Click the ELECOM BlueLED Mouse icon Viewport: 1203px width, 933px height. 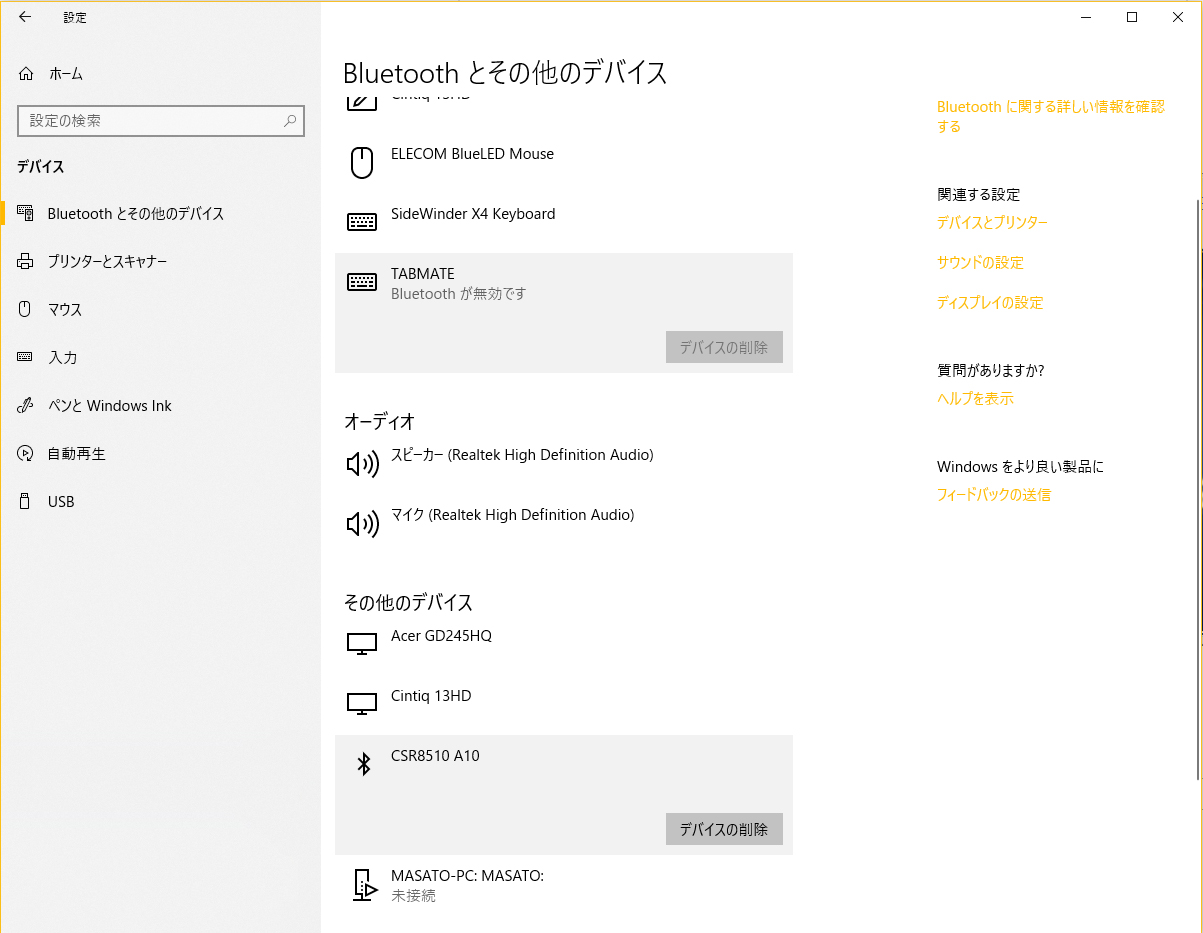point(362,162)
